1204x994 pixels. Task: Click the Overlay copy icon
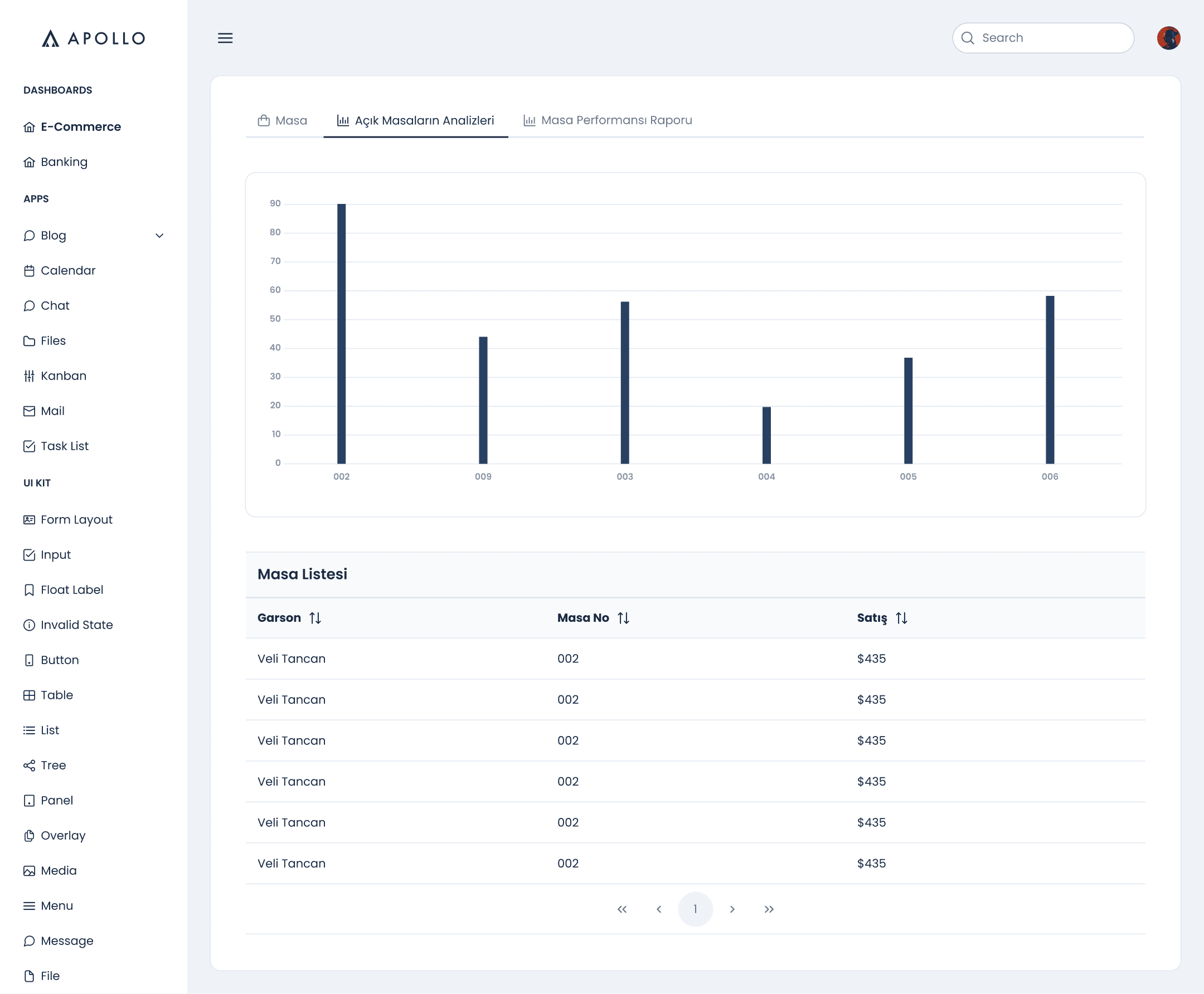(29, 836)
